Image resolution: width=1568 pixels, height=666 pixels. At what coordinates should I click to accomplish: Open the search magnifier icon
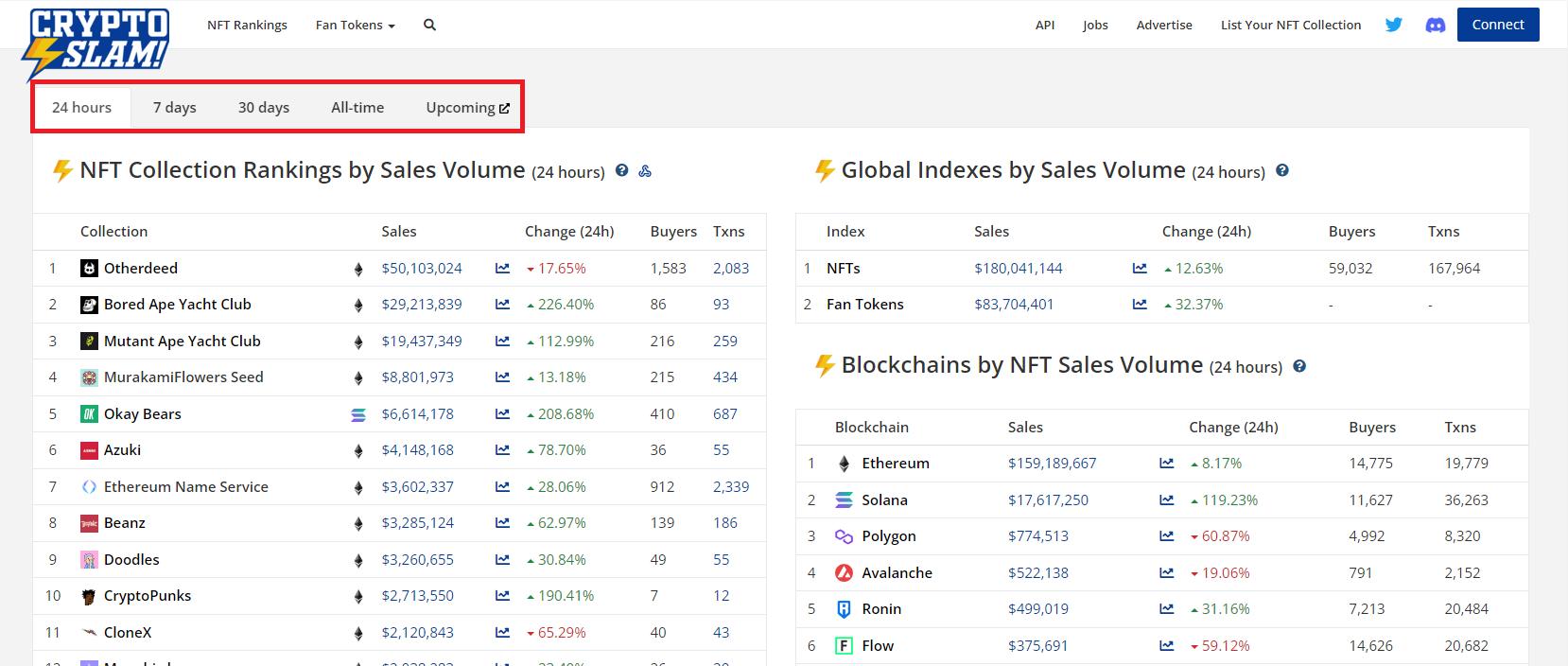[x=429, y=26]
